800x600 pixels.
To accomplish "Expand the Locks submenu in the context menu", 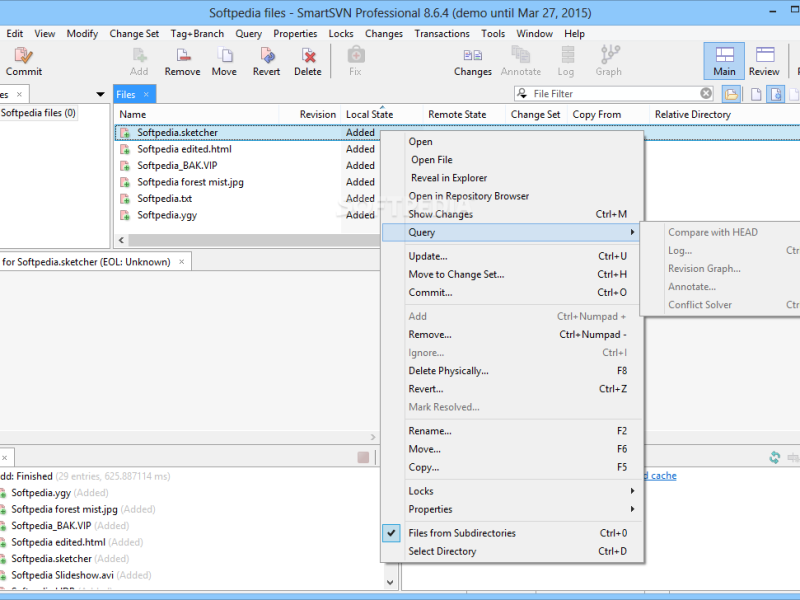I will pyautogui.click(x=512, y=491).
